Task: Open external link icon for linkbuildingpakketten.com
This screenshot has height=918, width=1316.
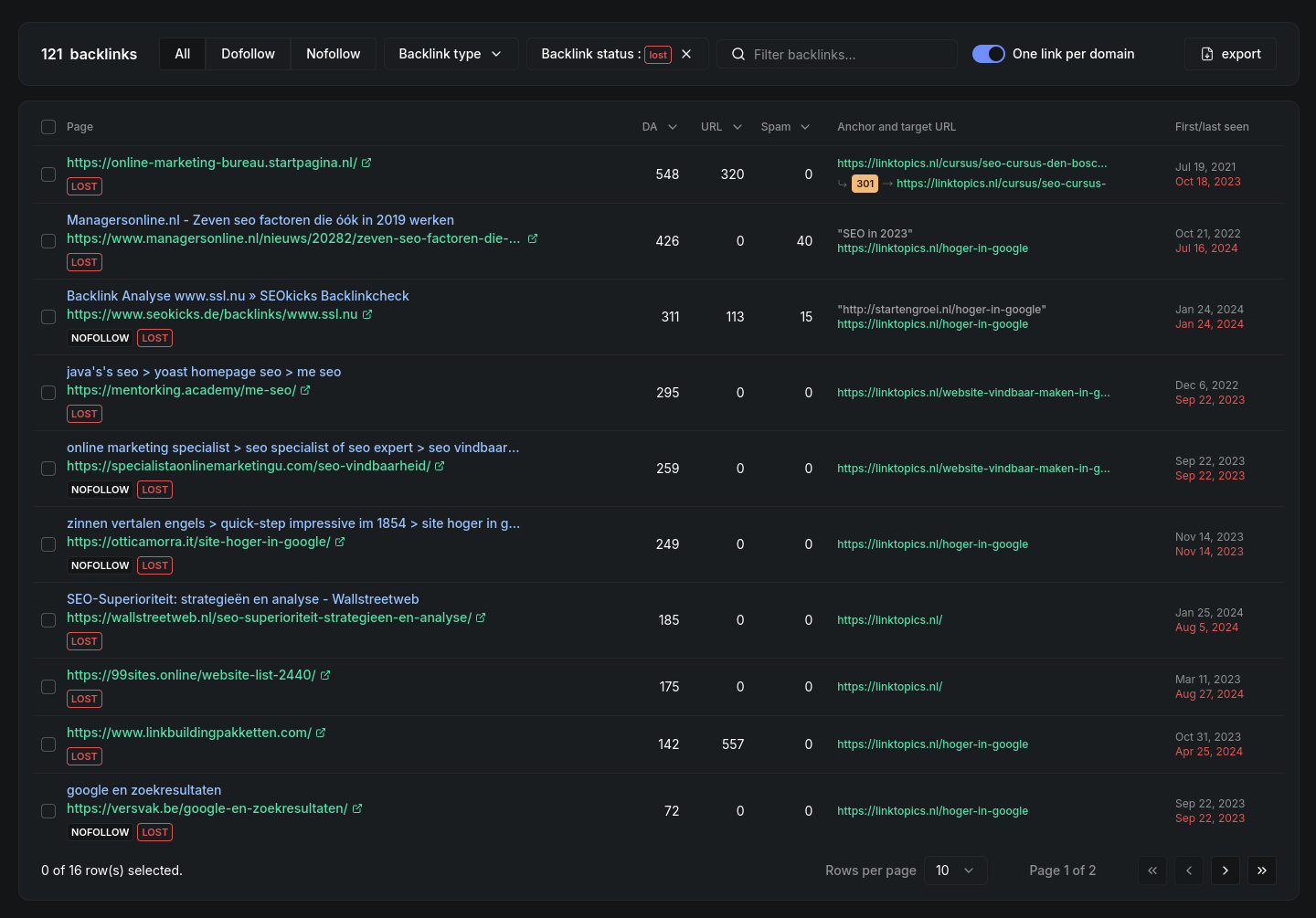Action: (x=321, y=733)
